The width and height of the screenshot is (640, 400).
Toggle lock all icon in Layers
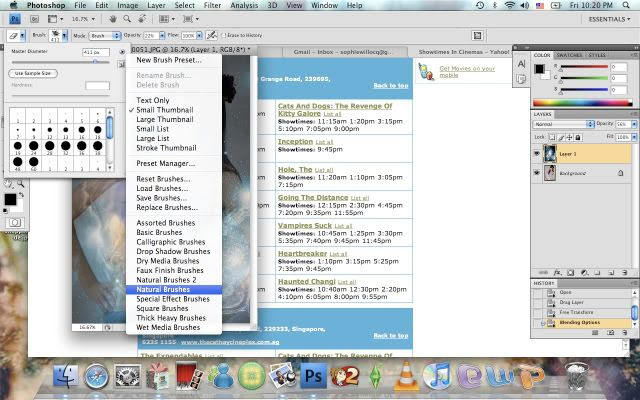coord(578,138)
